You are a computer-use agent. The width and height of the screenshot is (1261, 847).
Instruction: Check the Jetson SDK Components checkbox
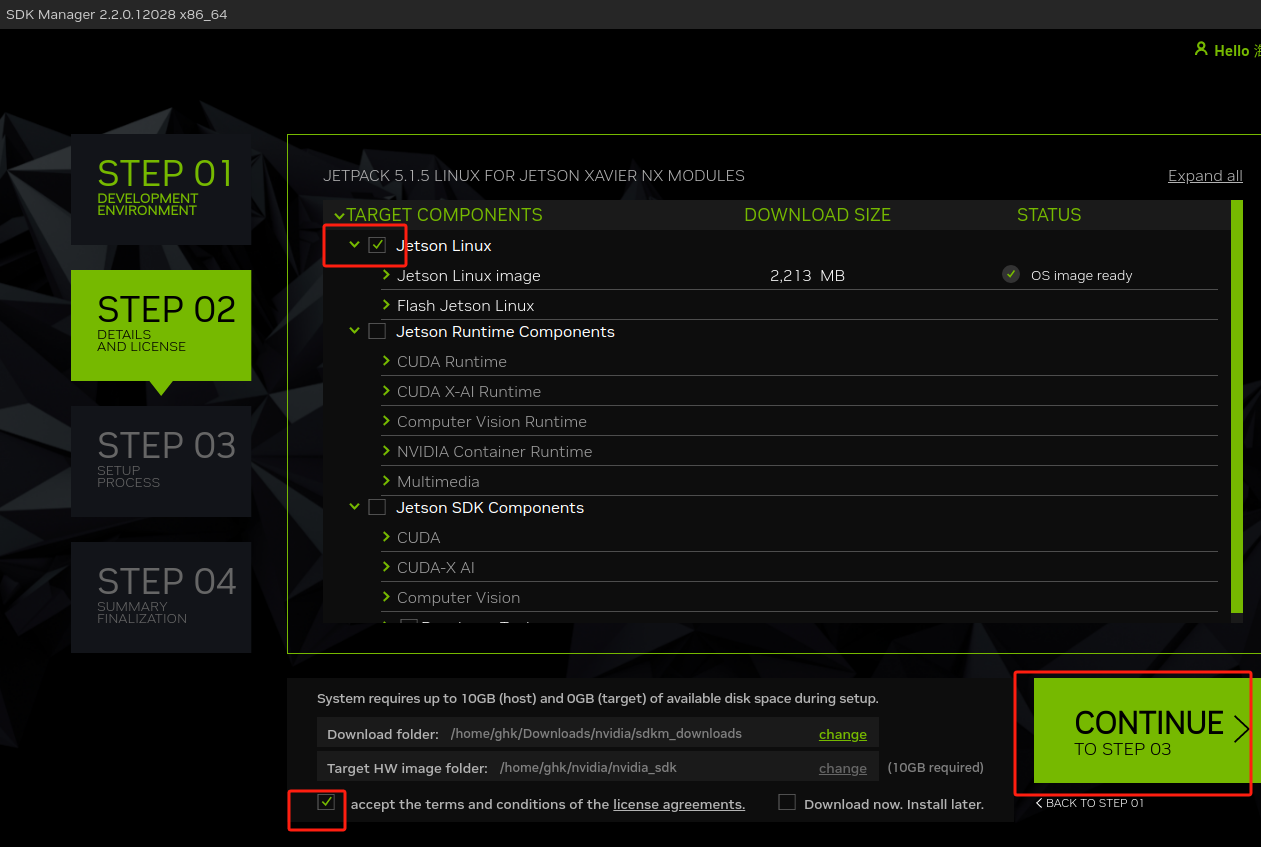coord(377,507)
